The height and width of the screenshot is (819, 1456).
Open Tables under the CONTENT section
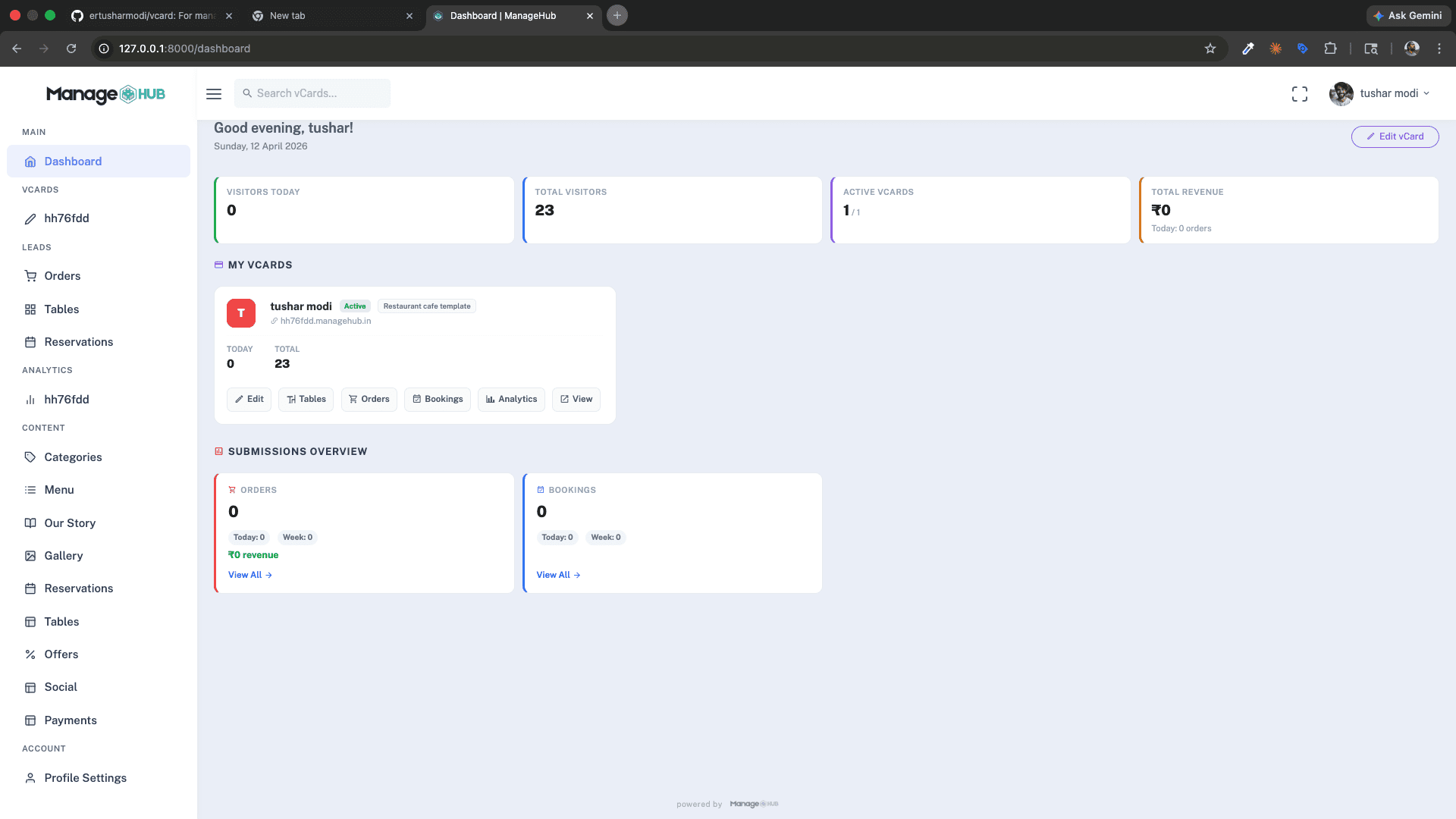click(99, 622)
